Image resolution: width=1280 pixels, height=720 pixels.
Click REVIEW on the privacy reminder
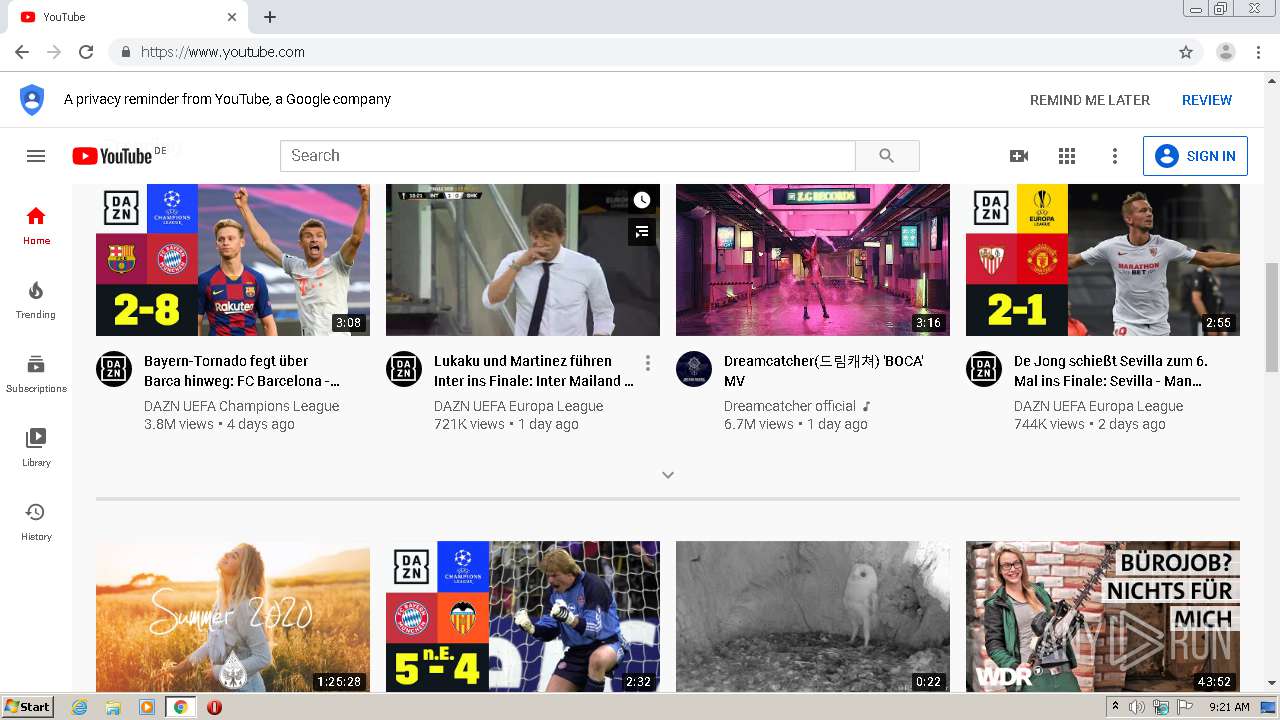coord(1207,100)
